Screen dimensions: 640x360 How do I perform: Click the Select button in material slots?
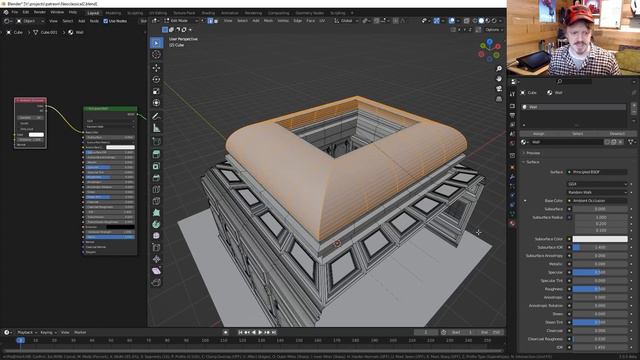tap(578, 133)
